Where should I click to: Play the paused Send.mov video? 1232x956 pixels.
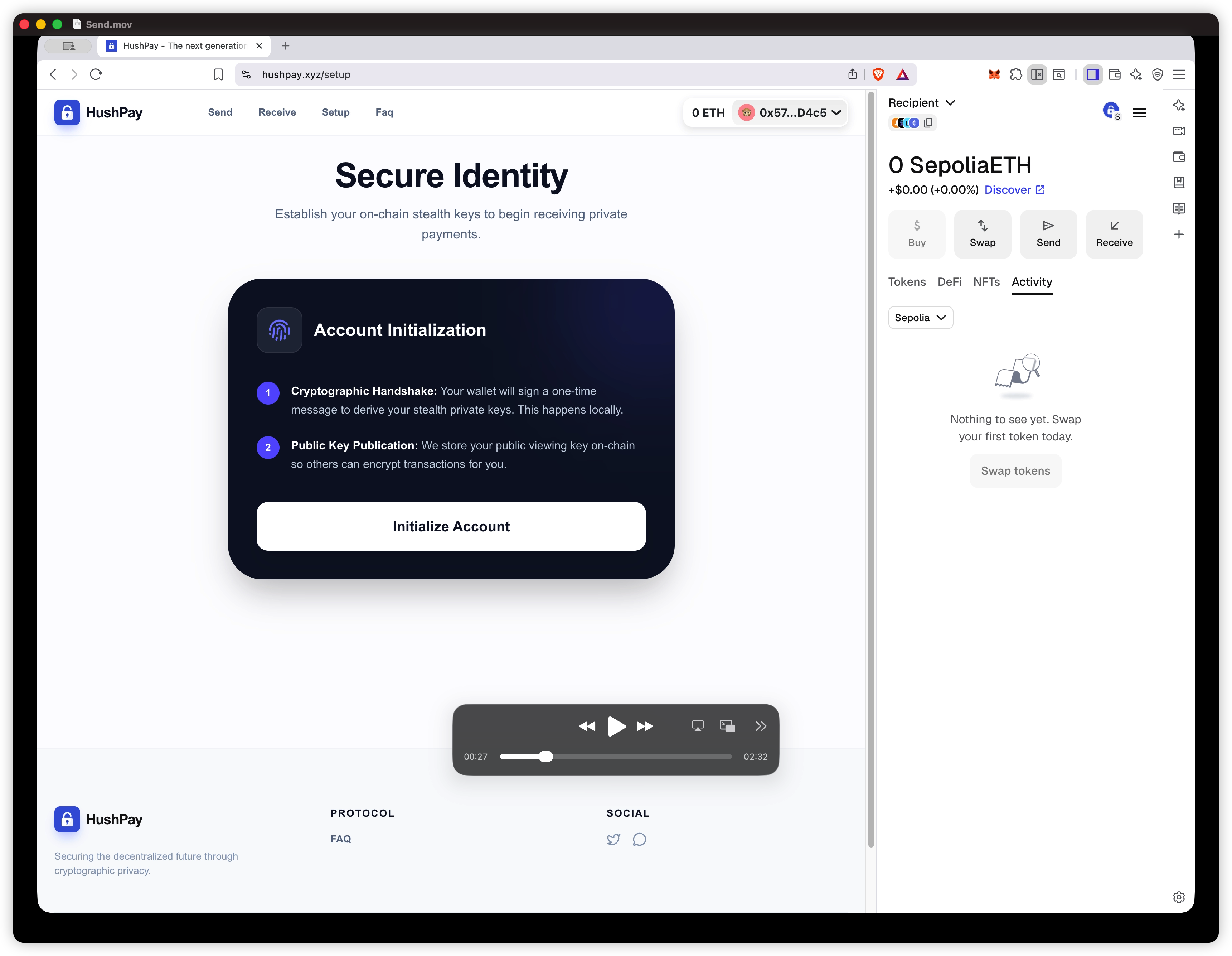(617, 727)
